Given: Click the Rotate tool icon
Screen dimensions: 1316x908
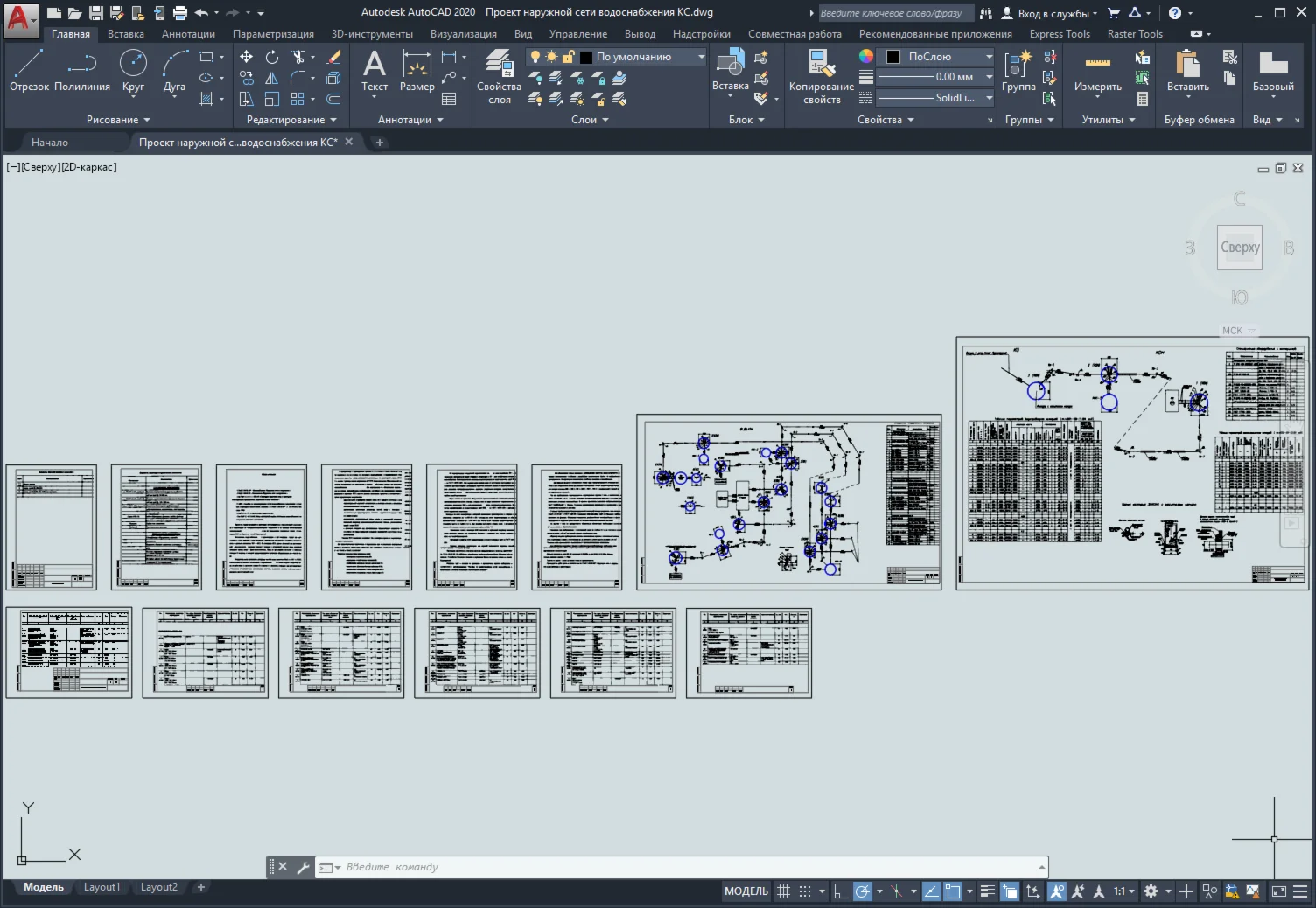Looking at the screenshot, I should [x=272, y=57].
